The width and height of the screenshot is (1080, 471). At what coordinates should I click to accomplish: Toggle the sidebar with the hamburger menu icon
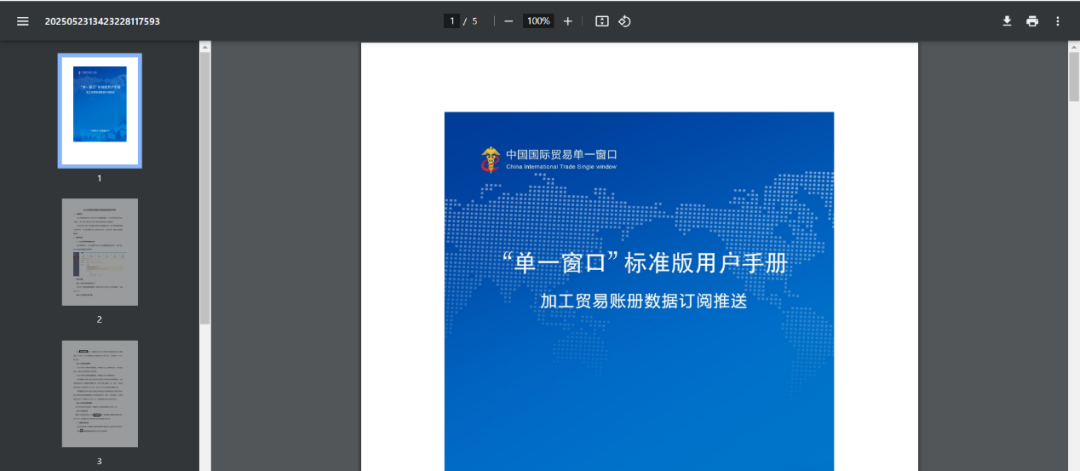pyautogui.click(x=23, y=21)
